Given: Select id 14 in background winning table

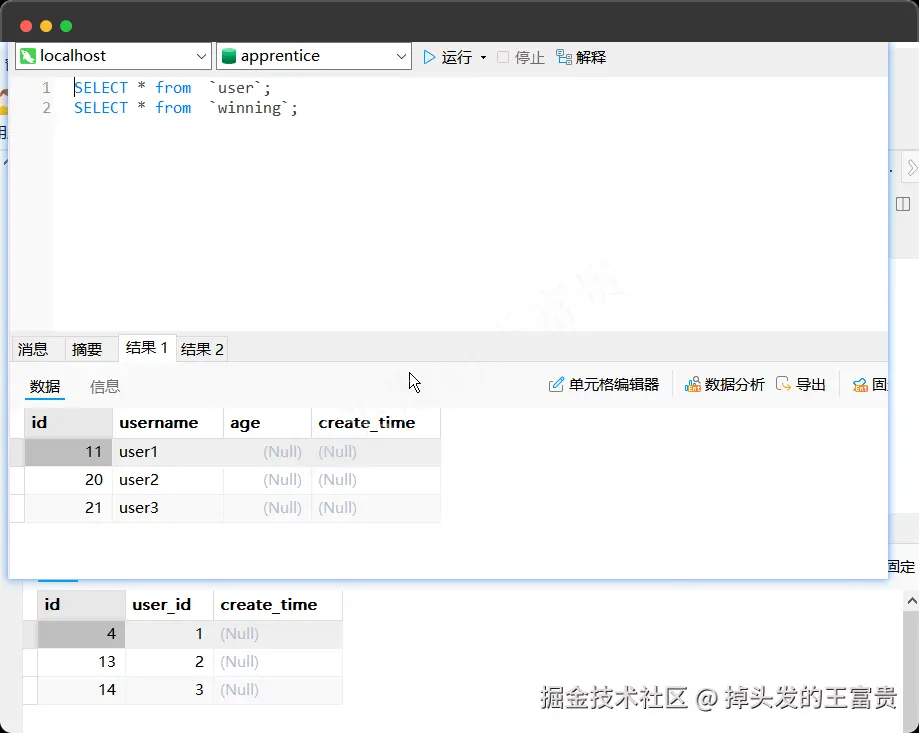Looking at the screenshot, I should tap(81, 690).
